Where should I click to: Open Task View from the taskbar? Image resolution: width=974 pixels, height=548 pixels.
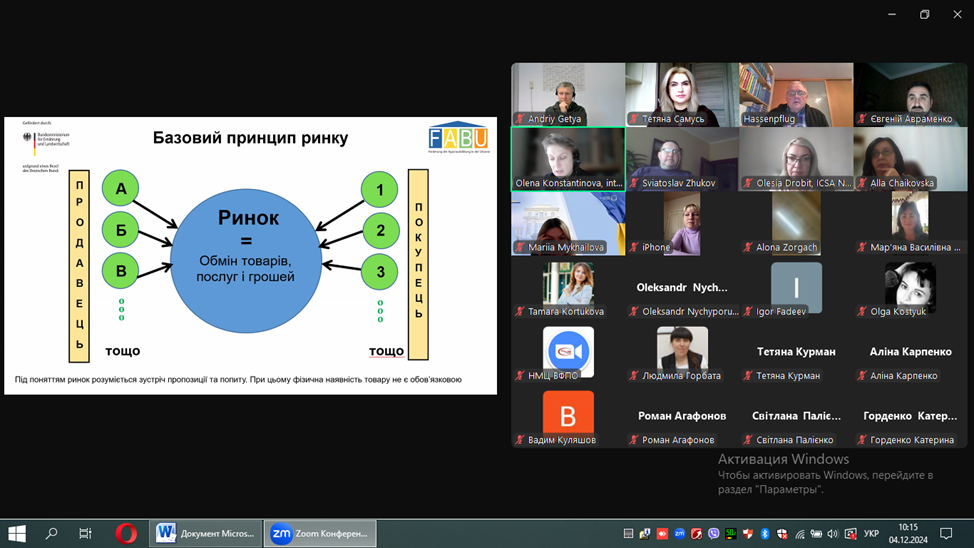click(86, 534)
